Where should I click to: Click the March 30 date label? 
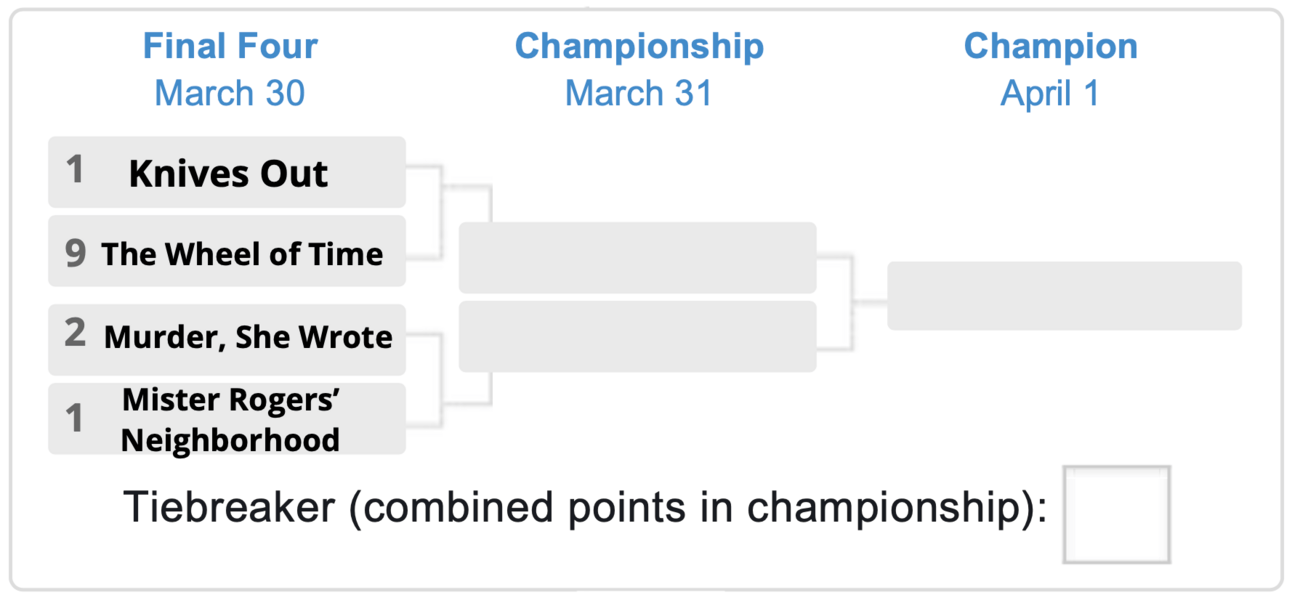point(230,93)
